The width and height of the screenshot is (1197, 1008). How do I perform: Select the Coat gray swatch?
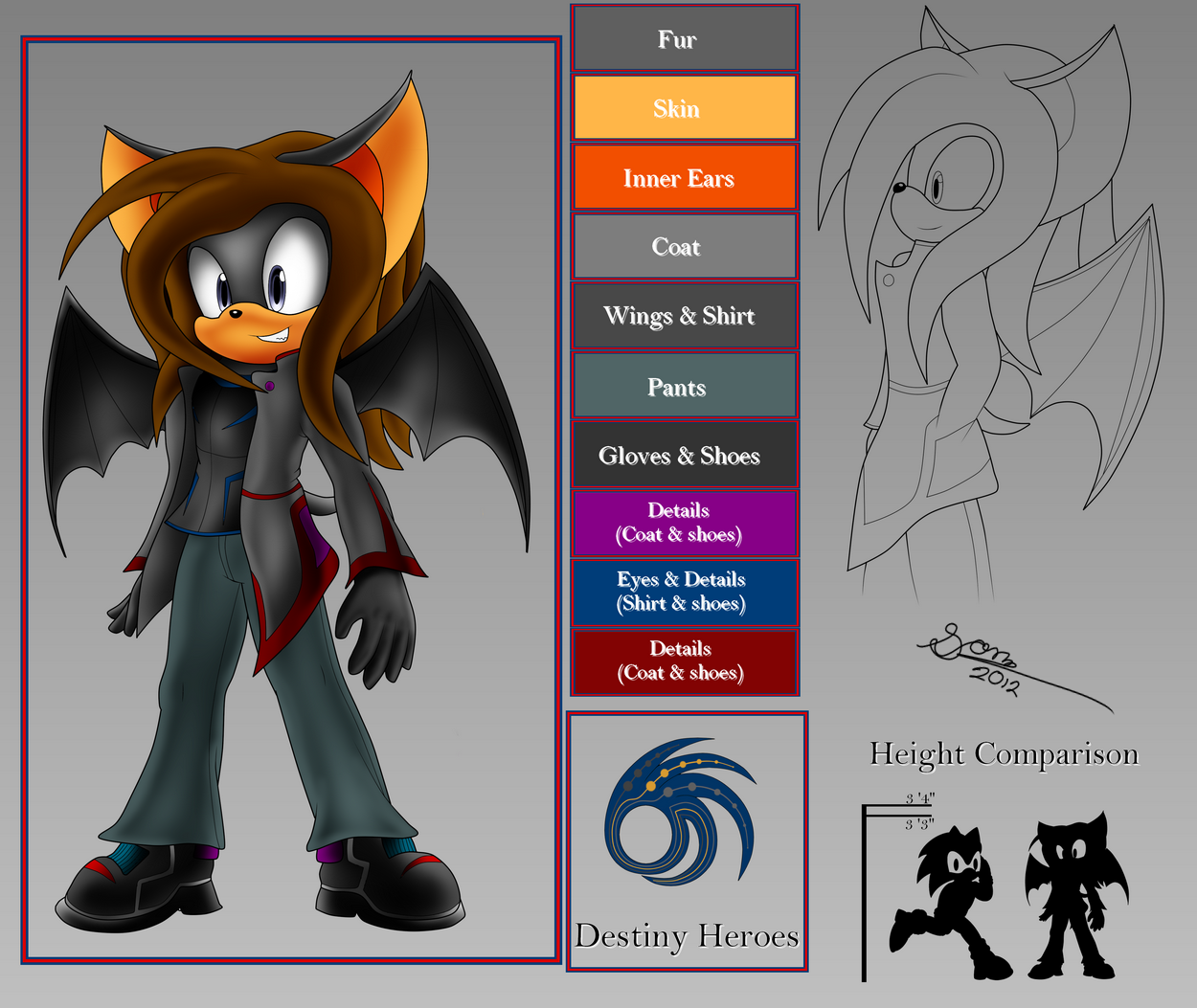(685, 246)
